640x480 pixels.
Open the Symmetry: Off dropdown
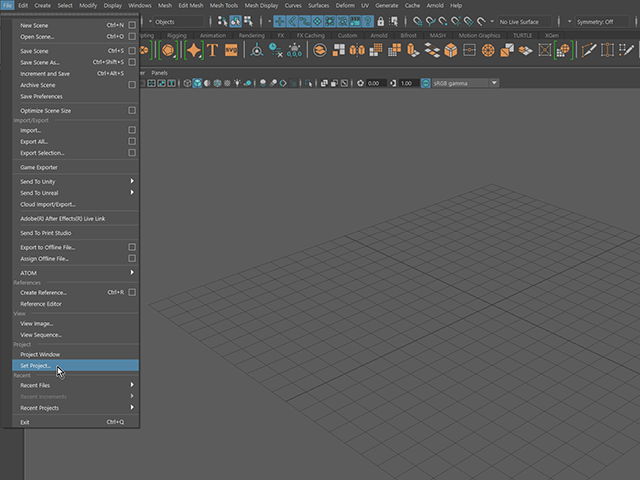(x=602, y=22)
